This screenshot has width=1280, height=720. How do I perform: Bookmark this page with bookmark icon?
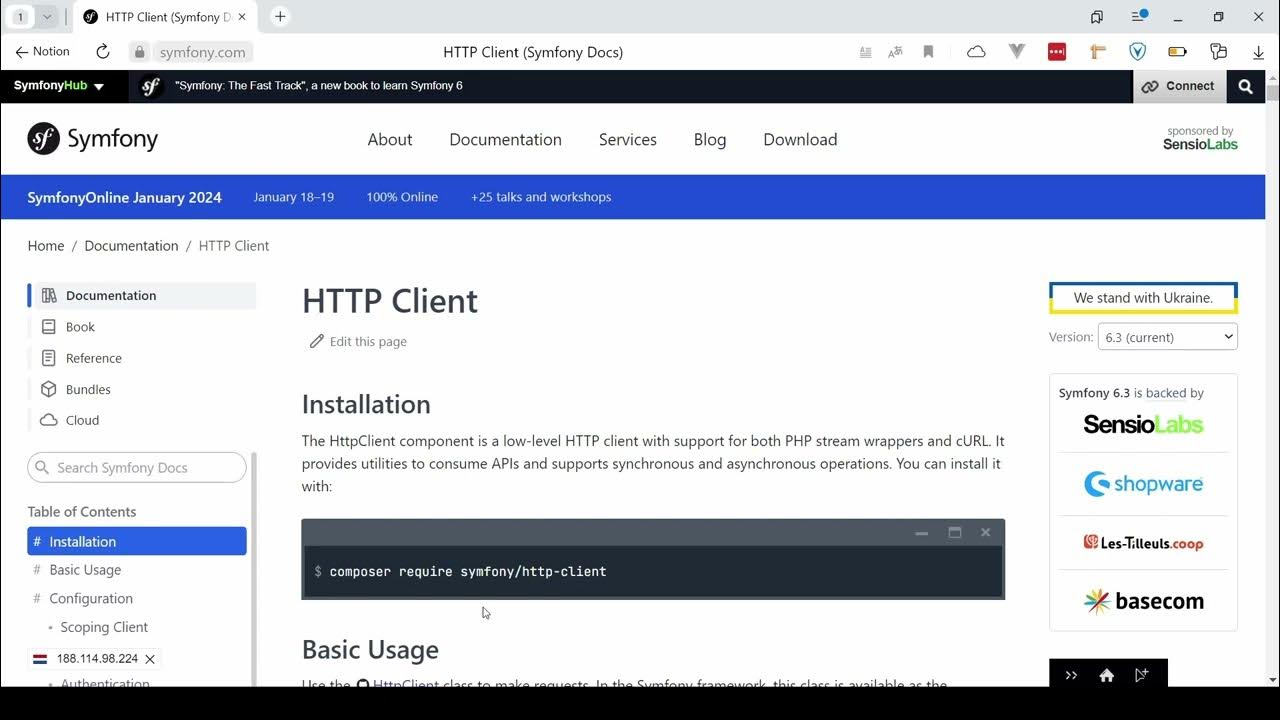coord(928,52)
